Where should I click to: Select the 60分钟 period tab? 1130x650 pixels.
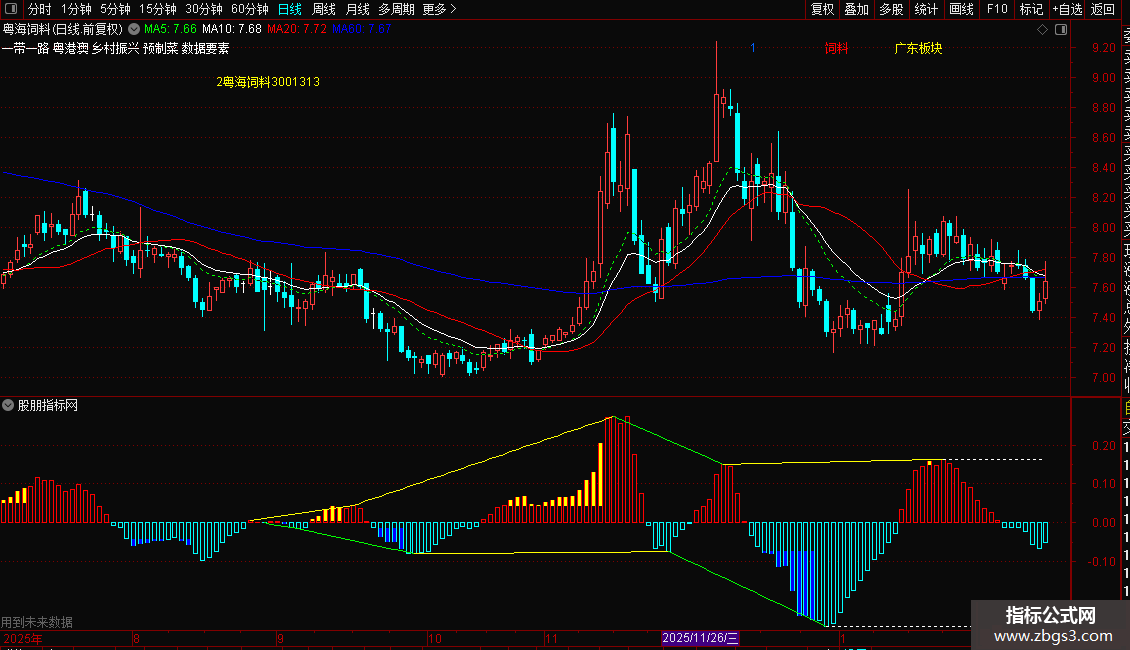point(249,9)
